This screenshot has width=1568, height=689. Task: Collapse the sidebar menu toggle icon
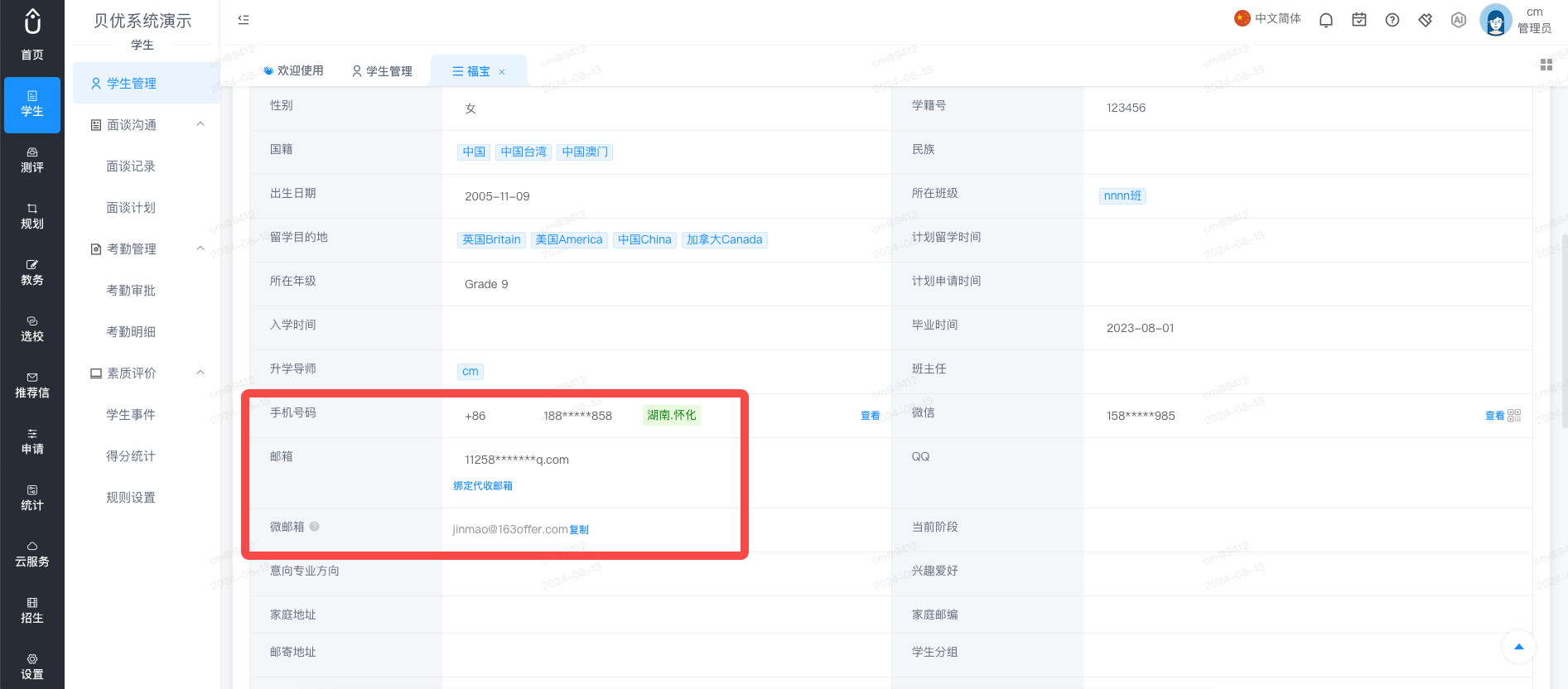(x=244, y=20)
